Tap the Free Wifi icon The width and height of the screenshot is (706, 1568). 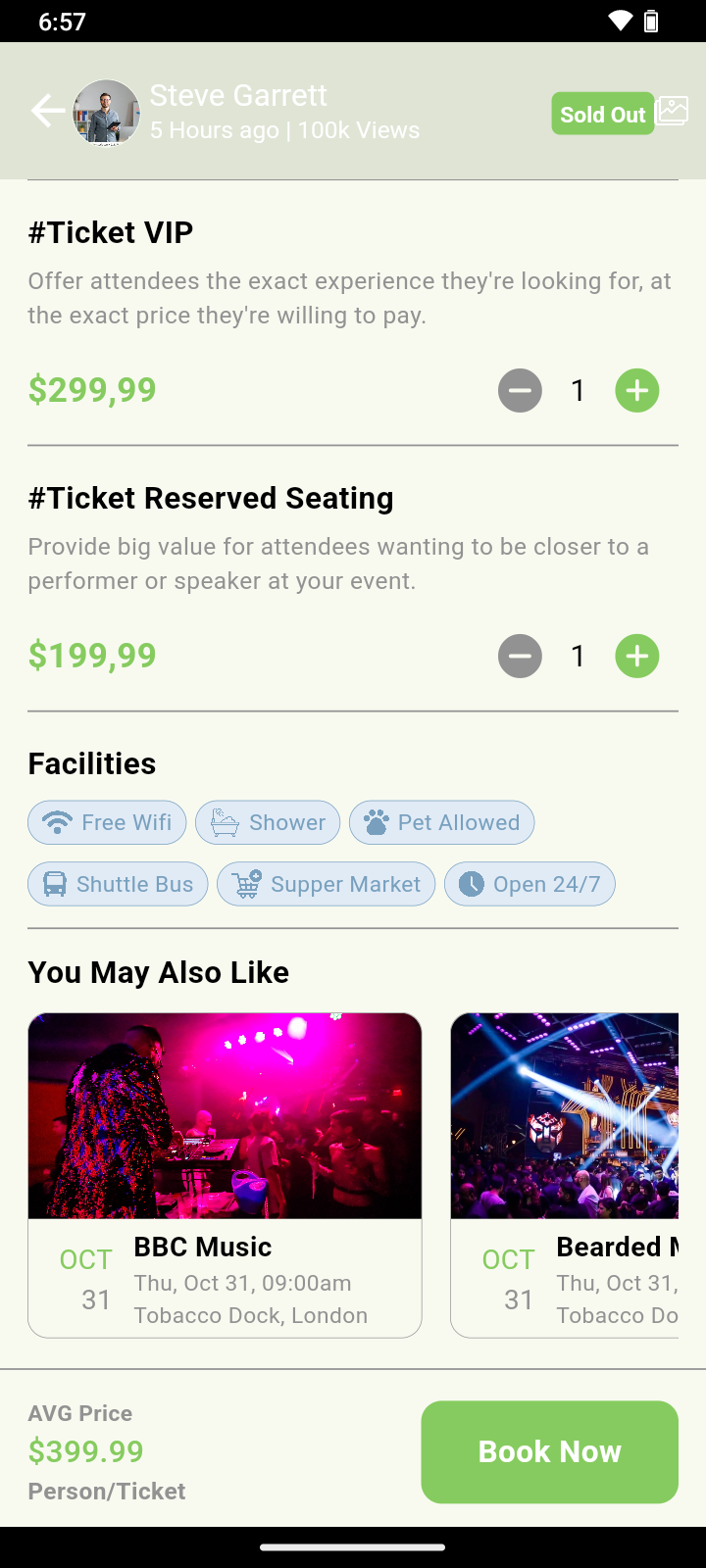(58, 822)
